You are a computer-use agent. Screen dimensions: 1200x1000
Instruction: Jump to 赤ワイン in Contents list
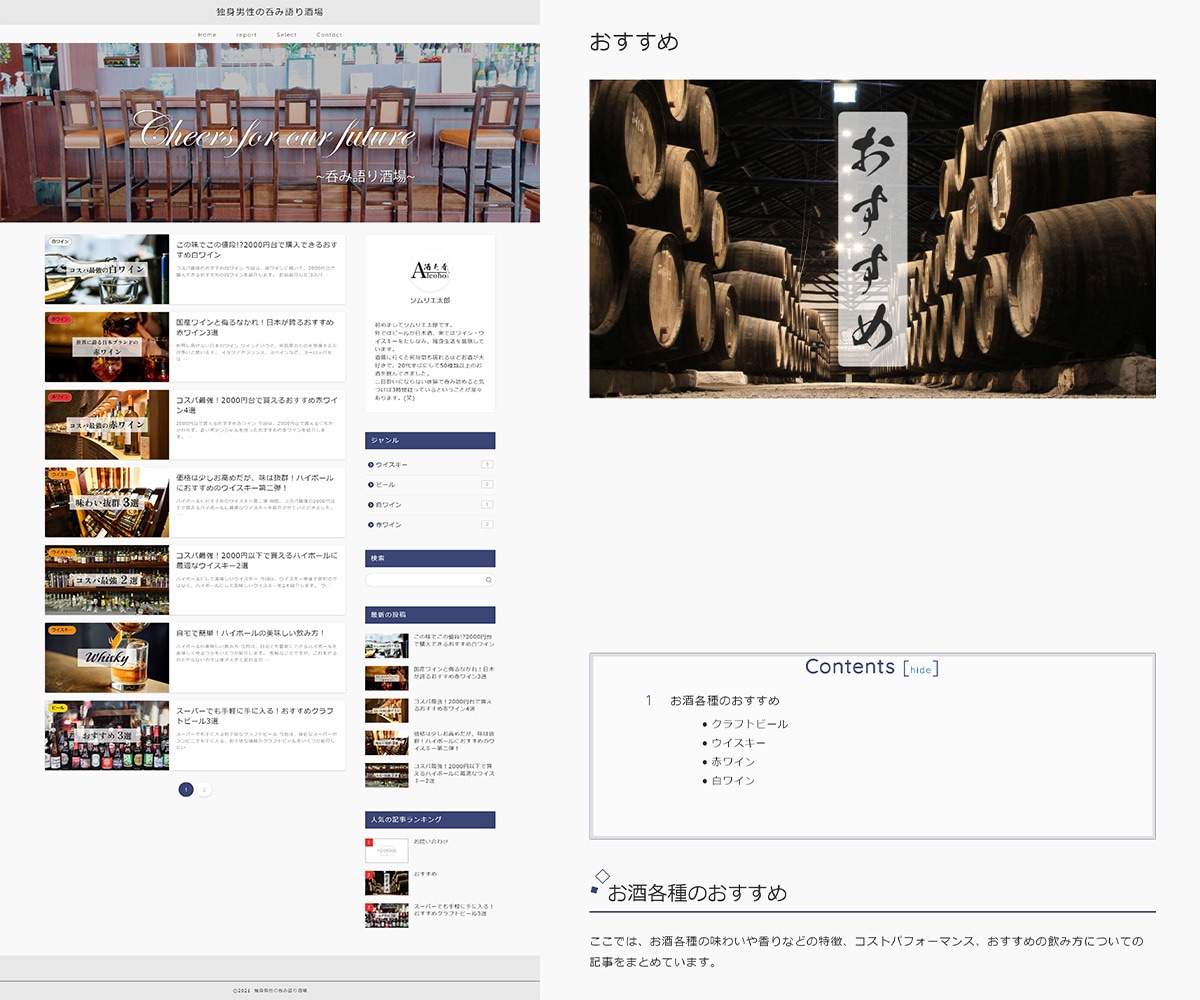[733, 762]
